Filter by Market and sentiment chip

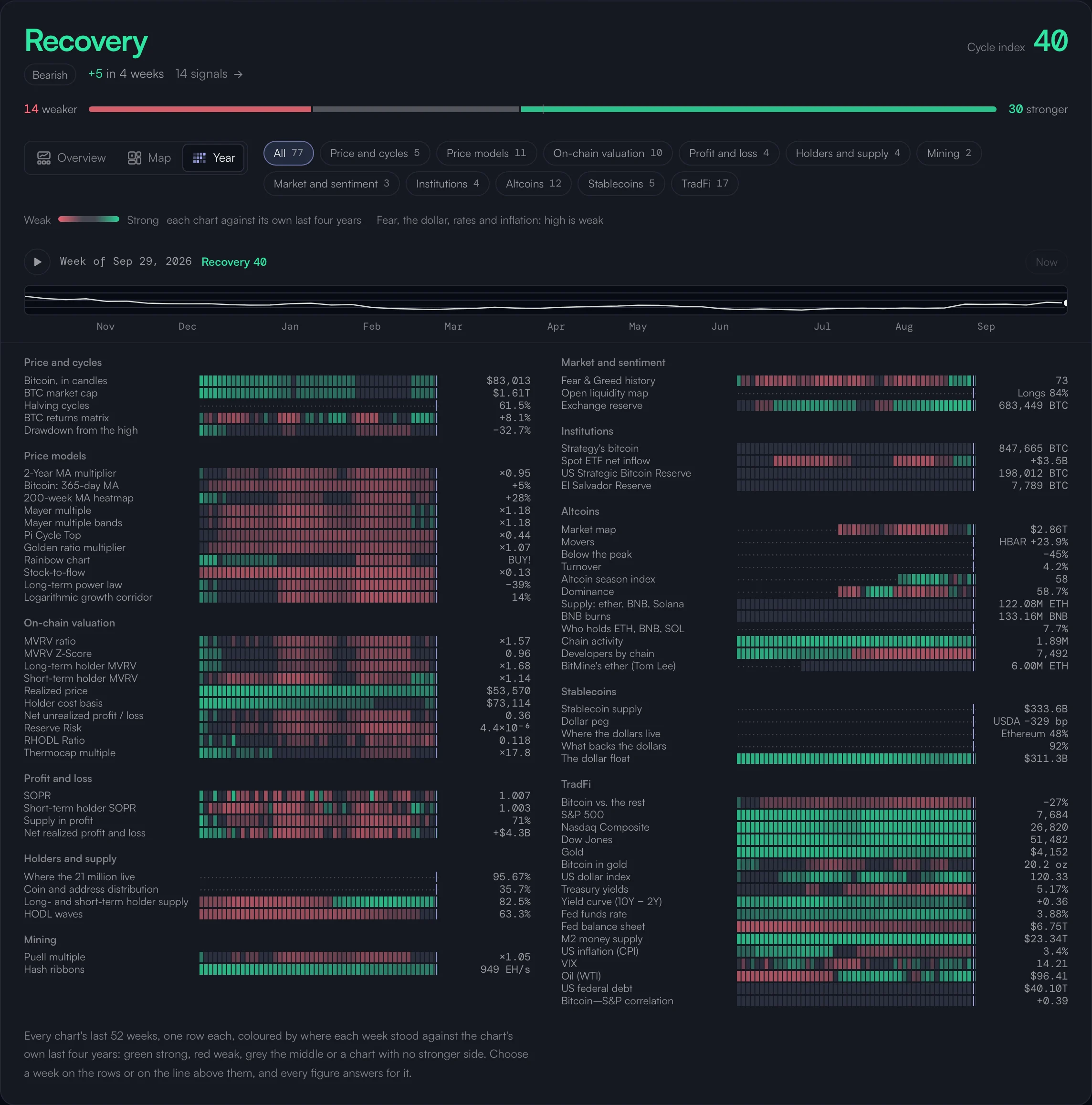331,184
